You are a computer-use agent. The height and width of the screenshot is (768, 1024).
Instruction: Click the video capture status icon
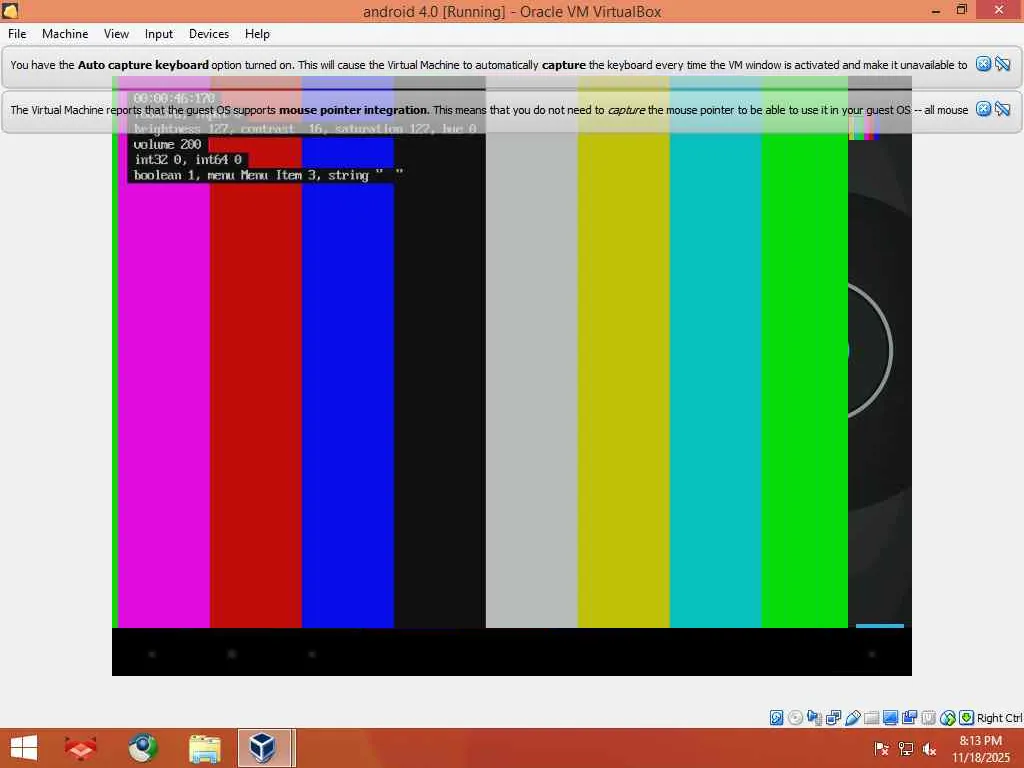pos(909,718)
